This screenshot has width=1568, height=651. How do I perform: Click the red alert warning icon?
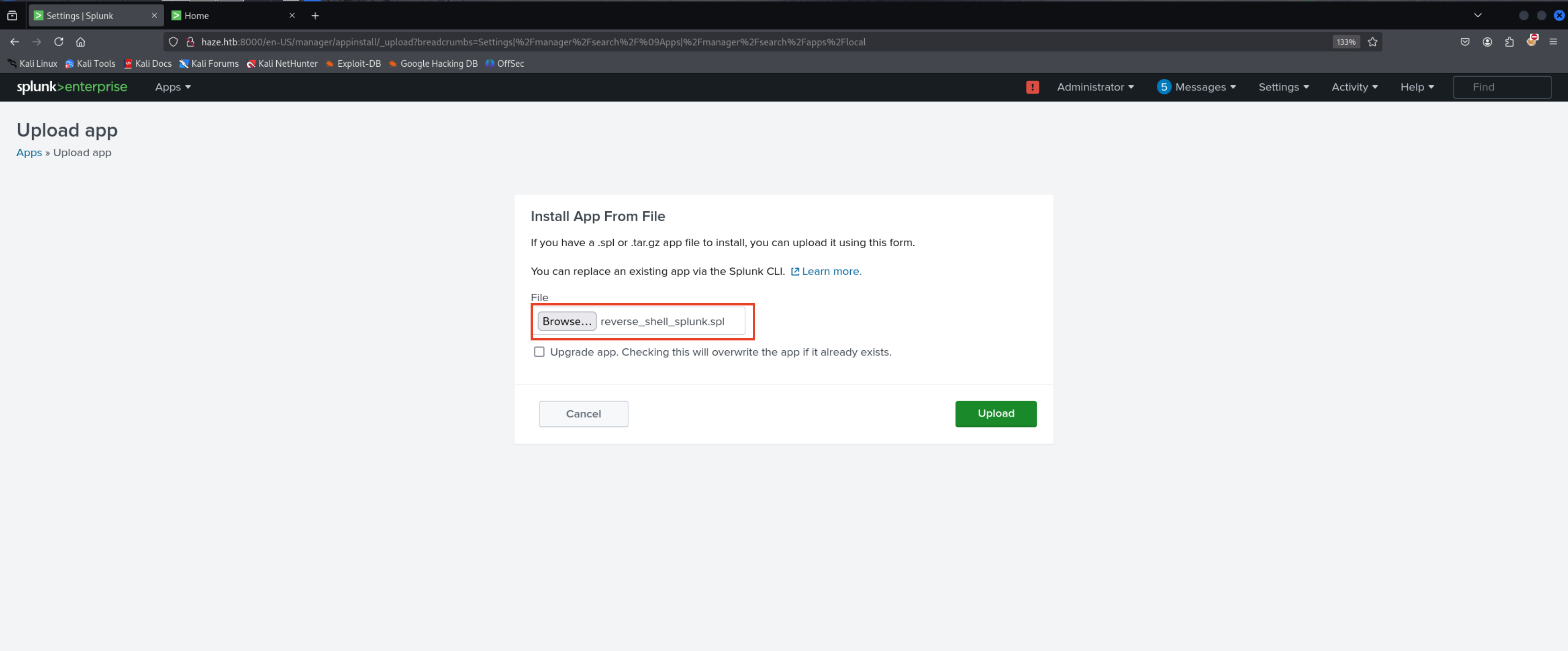1032,87
